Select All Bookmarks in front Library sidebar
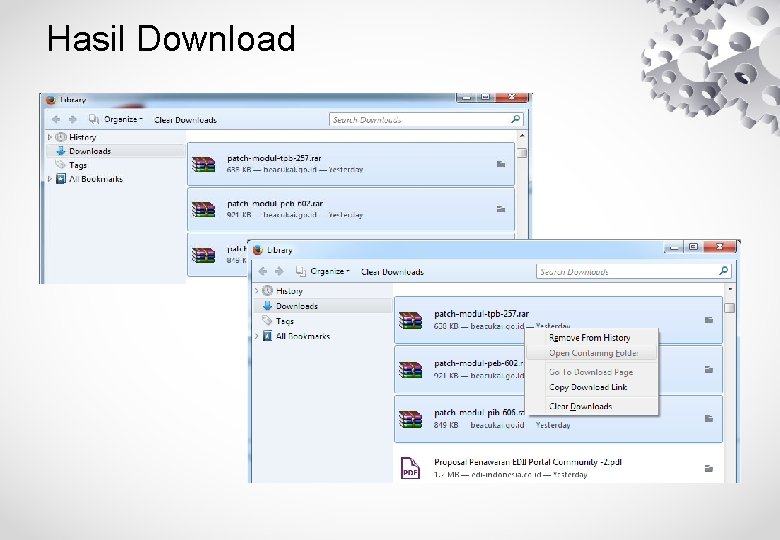 (x=303, y=336)
